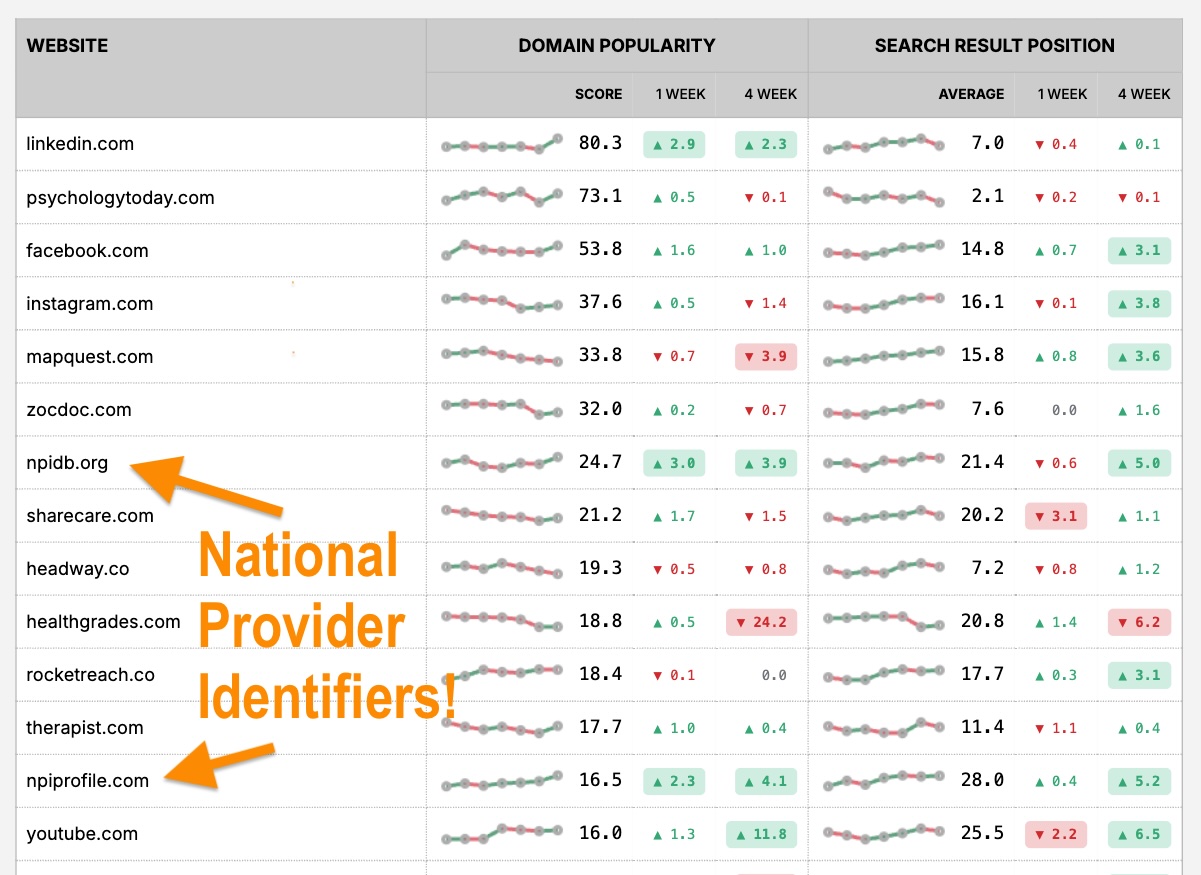Click the psychologytoday.com domain popularity sparkline
The height and width of the screenshot is (875, 1201).
(x=501, y=197)
